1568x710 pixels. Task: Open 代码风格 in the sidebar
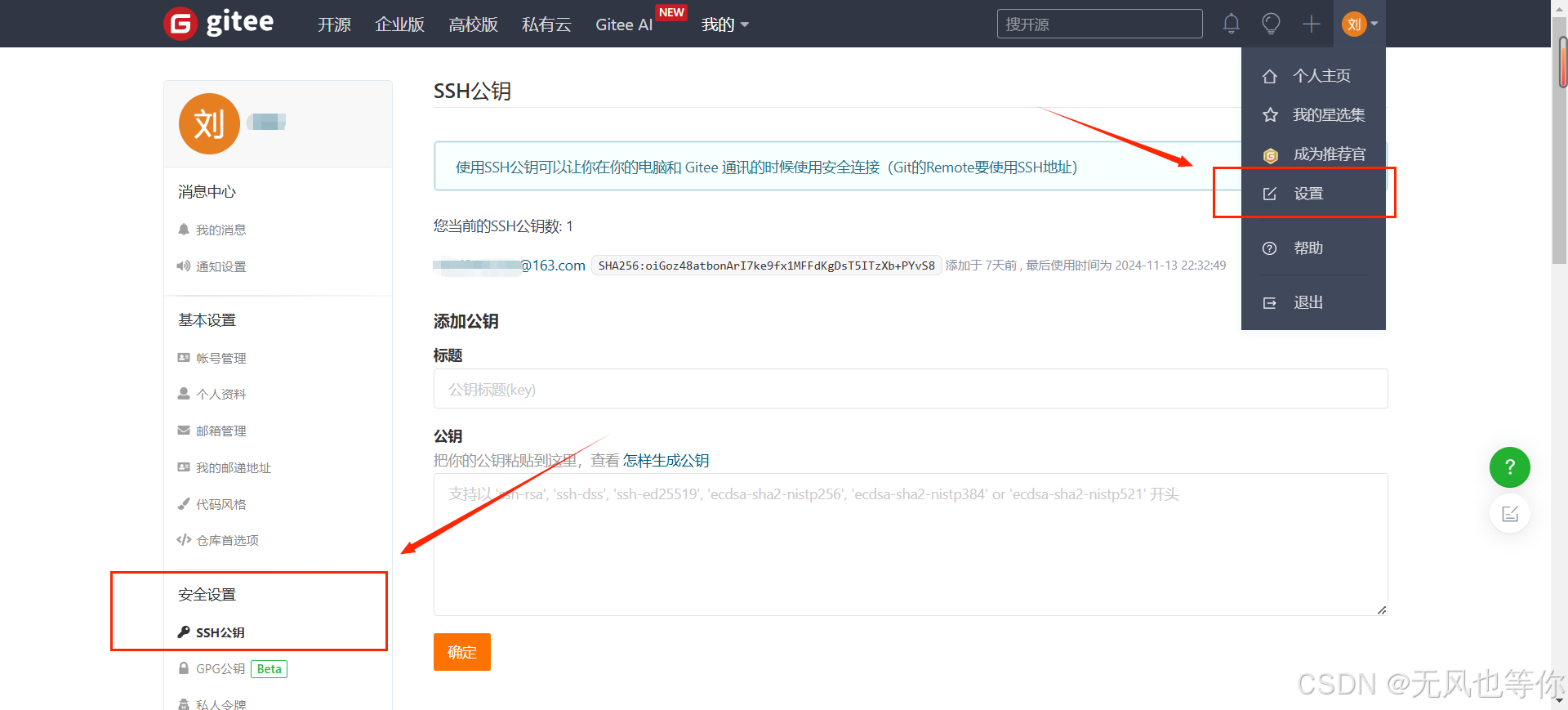click(x=220, y=505)
